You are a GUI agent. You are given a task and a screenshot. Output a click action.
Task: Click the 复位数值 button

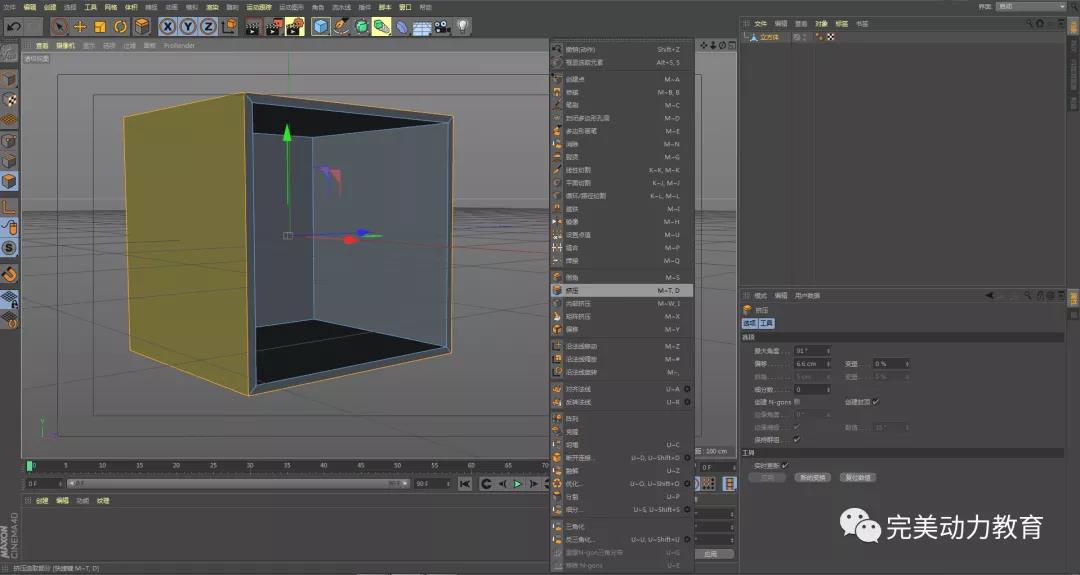pos(859,478)
